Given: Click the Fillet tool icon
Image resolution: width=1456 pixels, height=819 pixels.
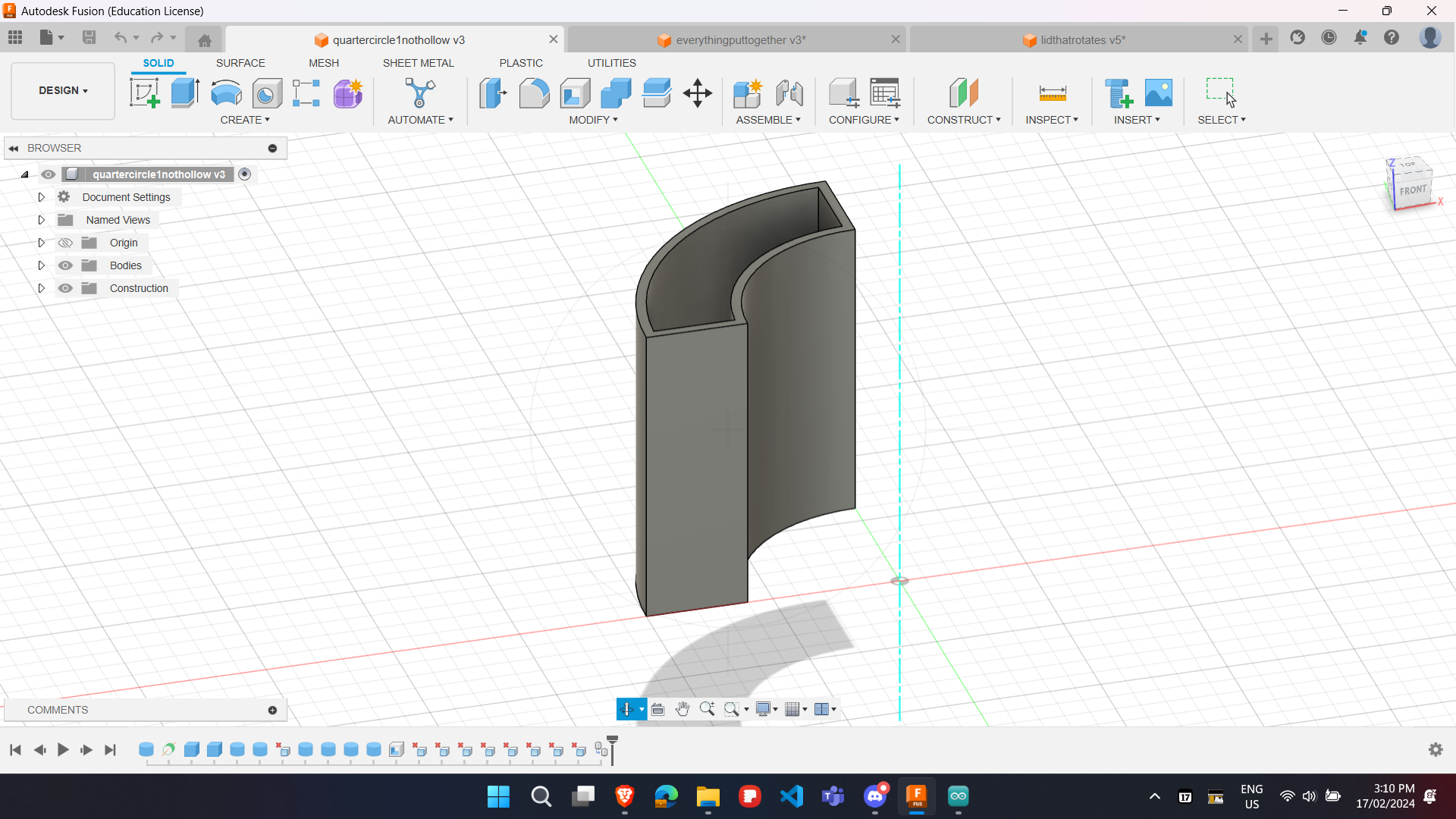Looking at the screenshot, I should click(534, 93).
